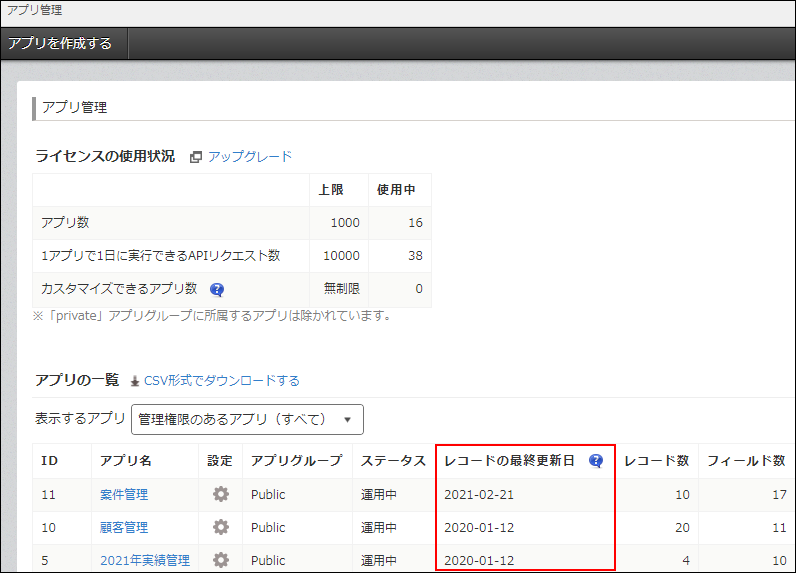This screenshot has width=796, height=573.
Task: Click CSV形式でダウンロードする link
Action: coord(222,381)
